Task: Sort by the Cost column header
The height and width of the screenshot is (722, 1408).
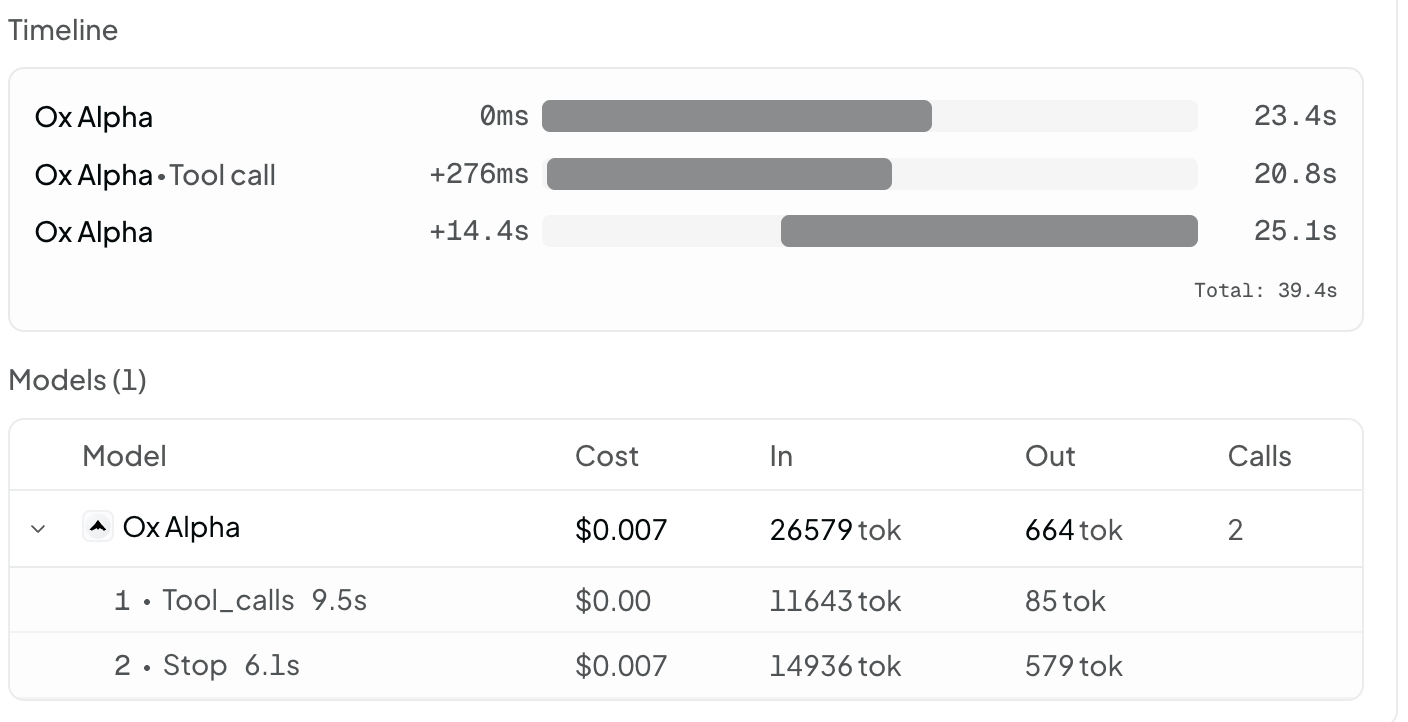Action: coord(607,456)
